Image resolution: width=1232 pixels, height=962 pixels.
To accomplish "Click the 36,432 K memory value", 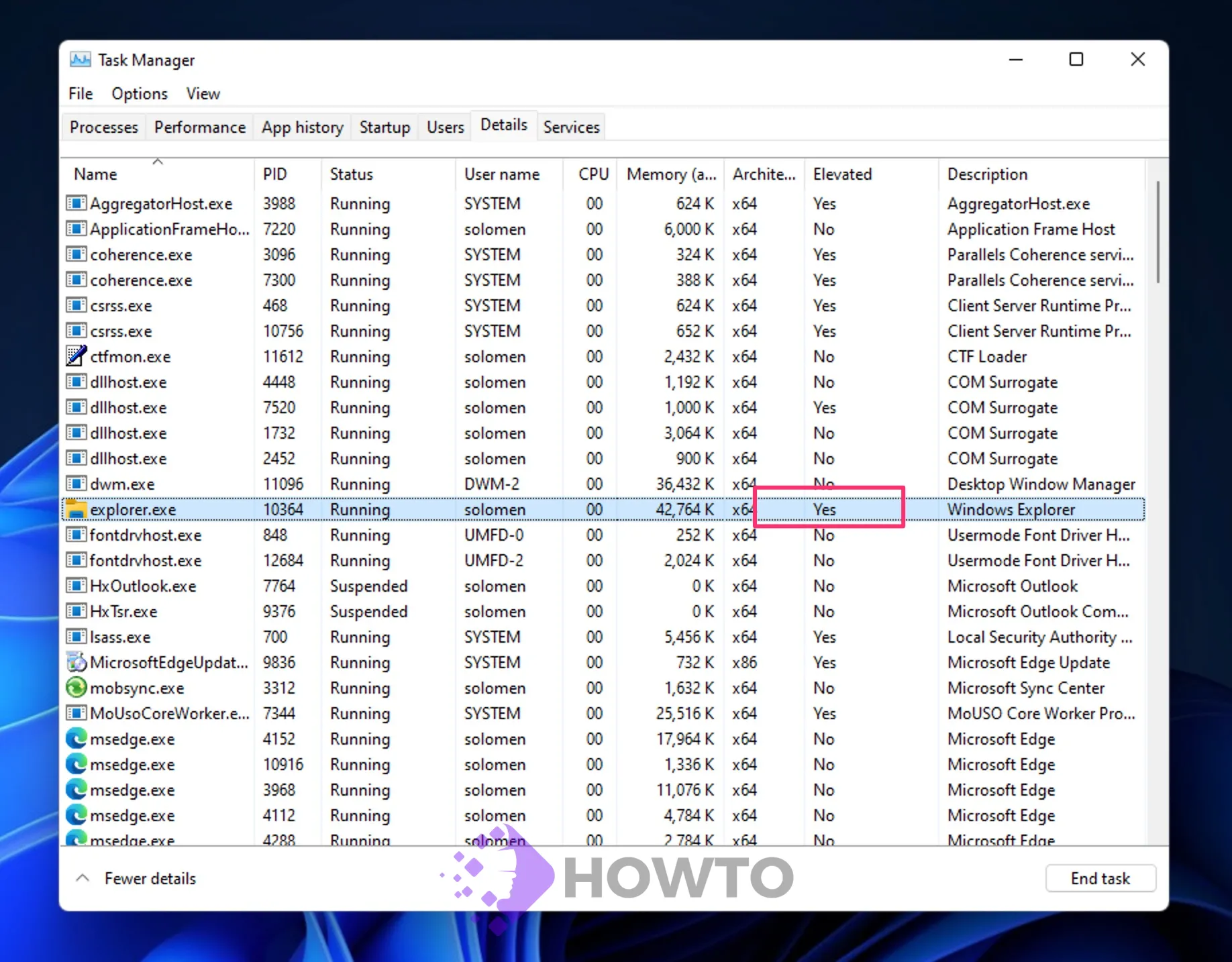I will point(684,484).
